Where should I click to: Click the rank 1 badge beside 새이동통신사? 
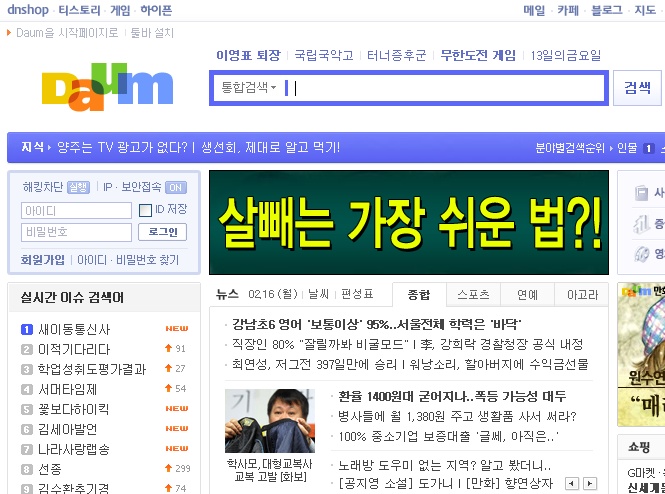tap(27, 329)
